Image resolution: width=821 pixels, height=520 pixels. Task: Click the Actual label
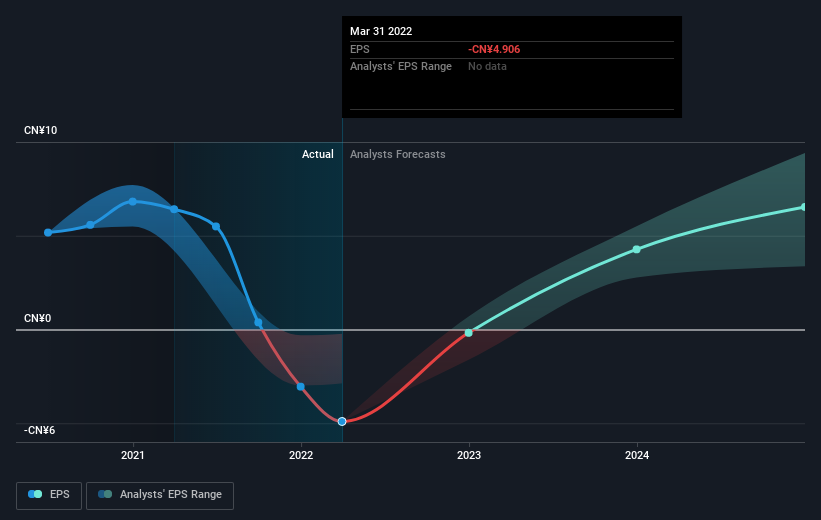pos(317,154)
